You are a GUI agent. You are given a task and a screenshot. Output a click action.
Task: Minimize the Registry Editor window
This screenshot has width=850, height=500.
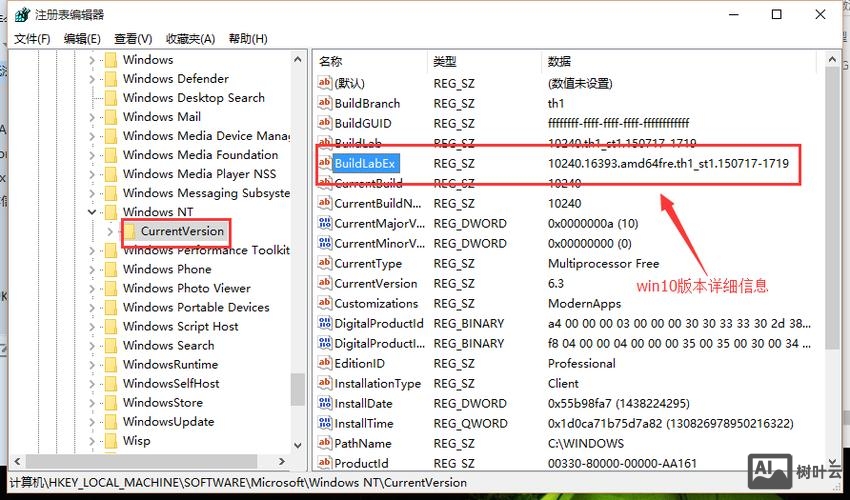tap(733, 15)
